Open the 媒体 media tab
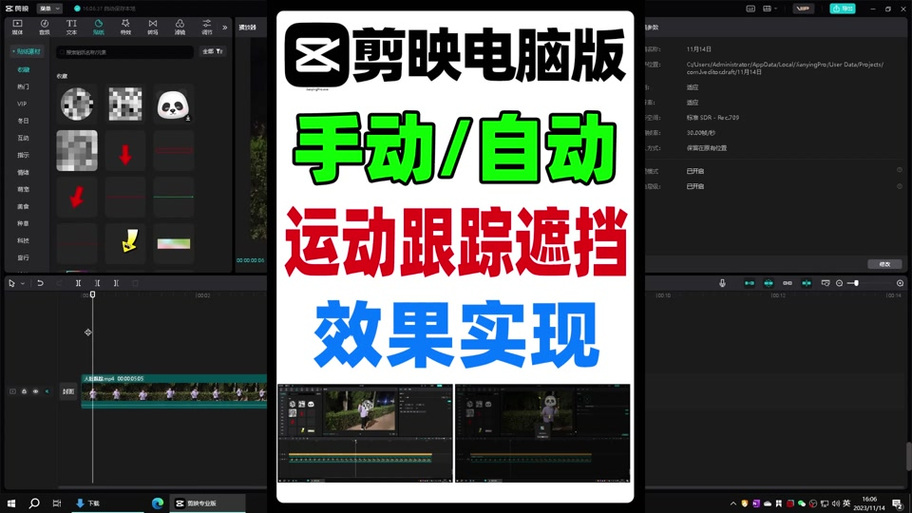 [17, 27]
